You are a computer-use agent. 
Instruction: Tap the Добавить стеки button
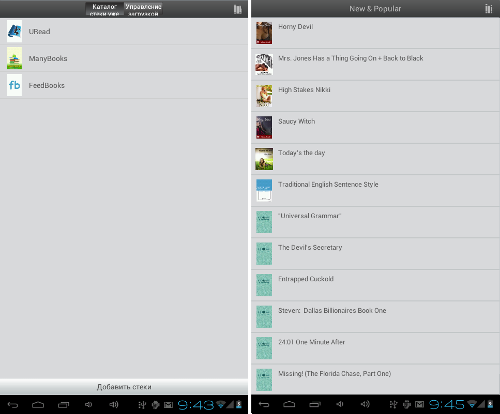(124, 387)
